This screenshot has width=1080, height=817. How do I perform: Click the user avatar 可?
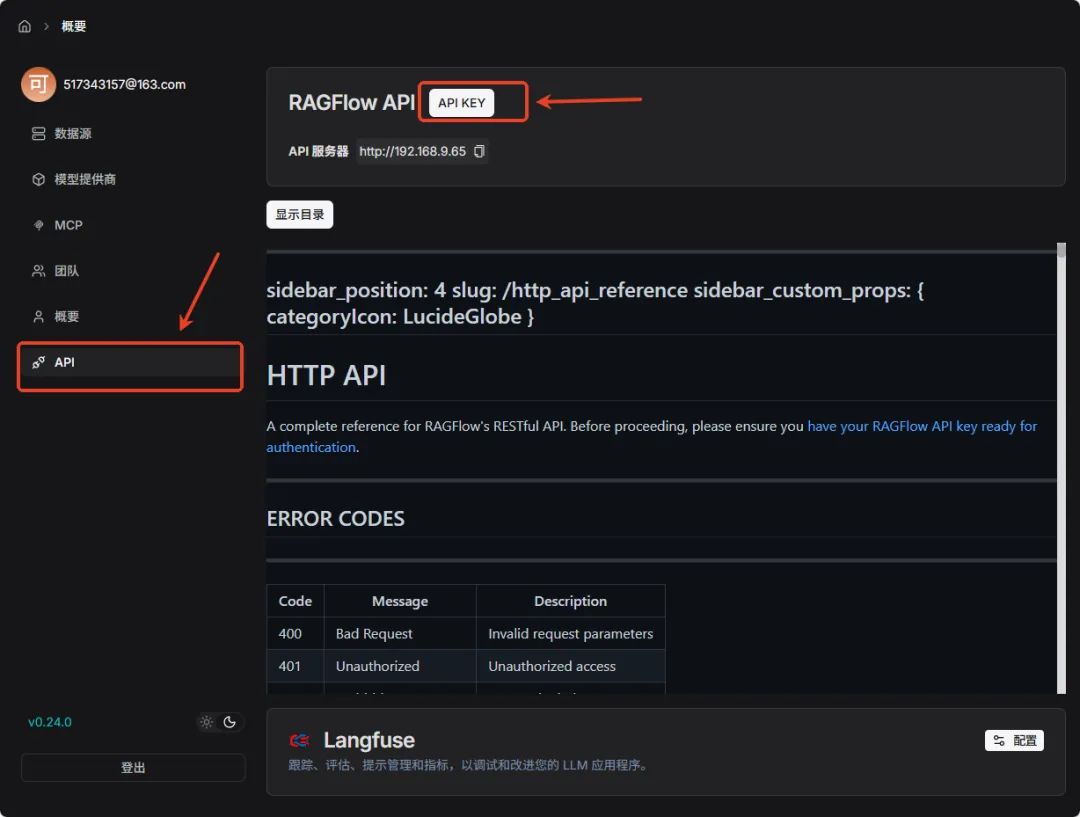pos(39,84)
